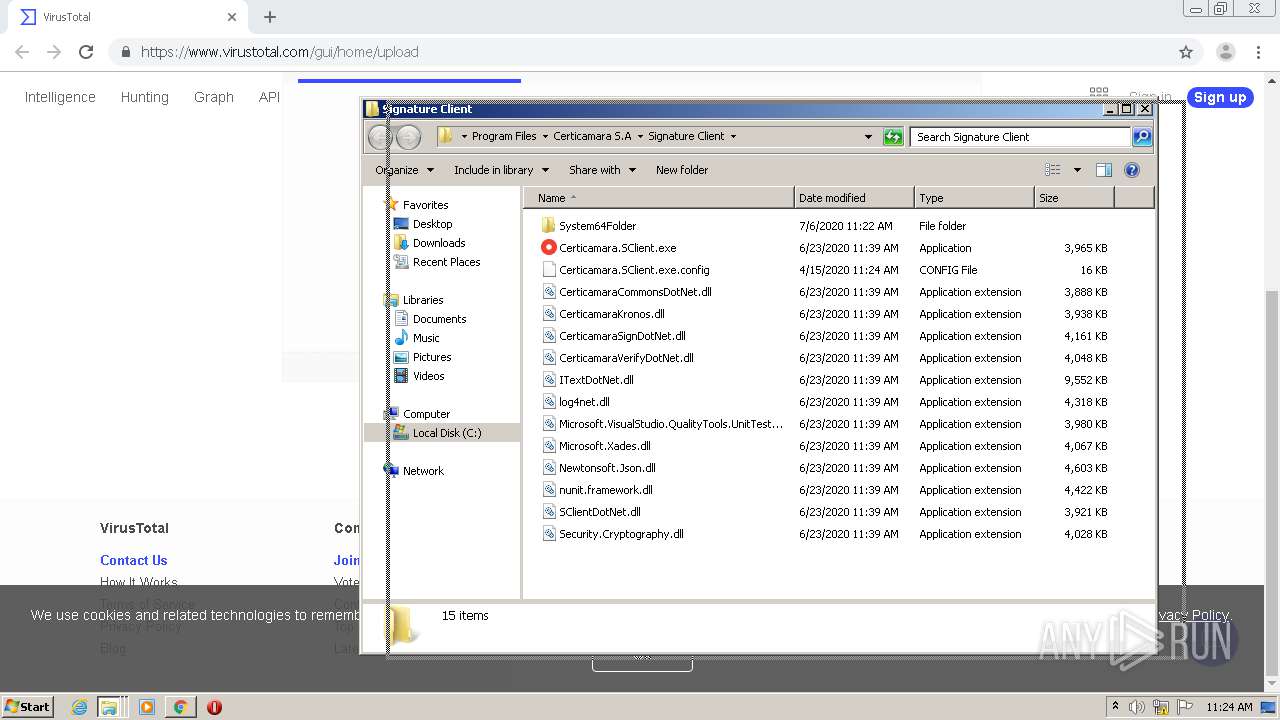The image size is (1280, 720).
Task: Click the Music library icon
Action: (x=401, y=338)
